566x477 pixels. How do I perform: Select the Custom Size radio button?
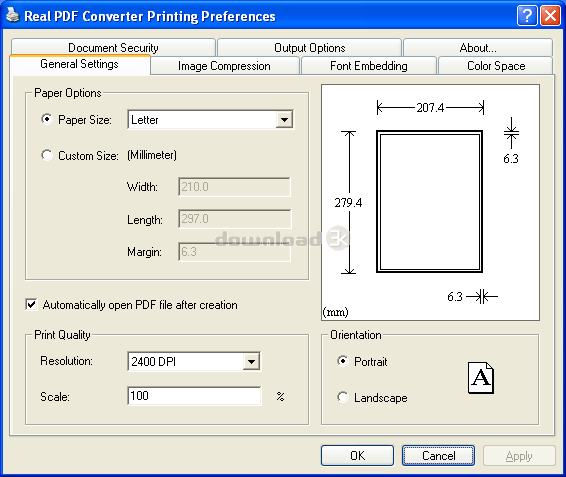coord(47,155)
